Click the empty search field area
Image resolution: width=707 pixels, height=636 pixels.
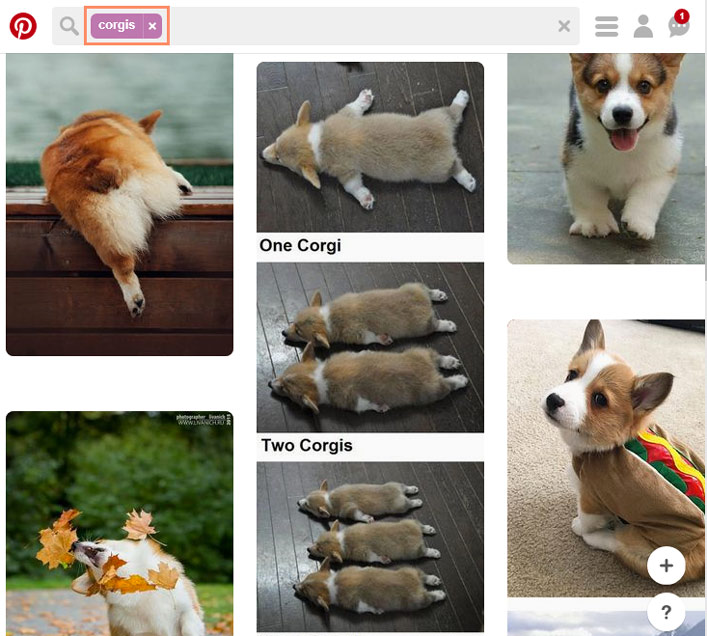[360, 26]
